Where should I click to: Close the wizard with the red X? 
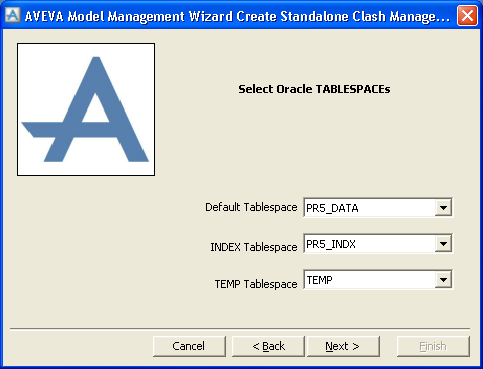[467, 15]
